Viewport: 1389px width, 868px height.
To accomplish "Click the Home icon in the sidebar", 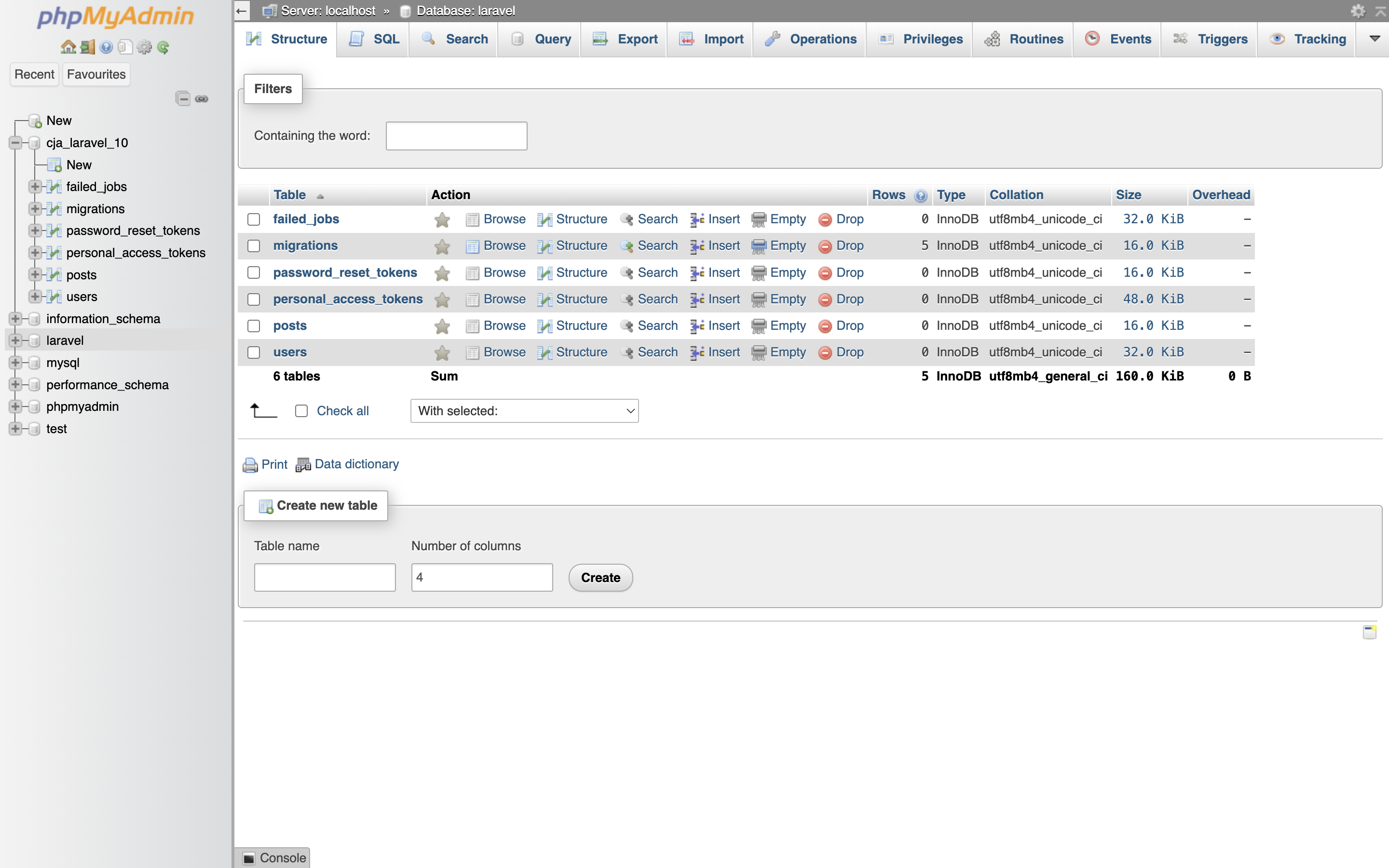I will [68, 47].
